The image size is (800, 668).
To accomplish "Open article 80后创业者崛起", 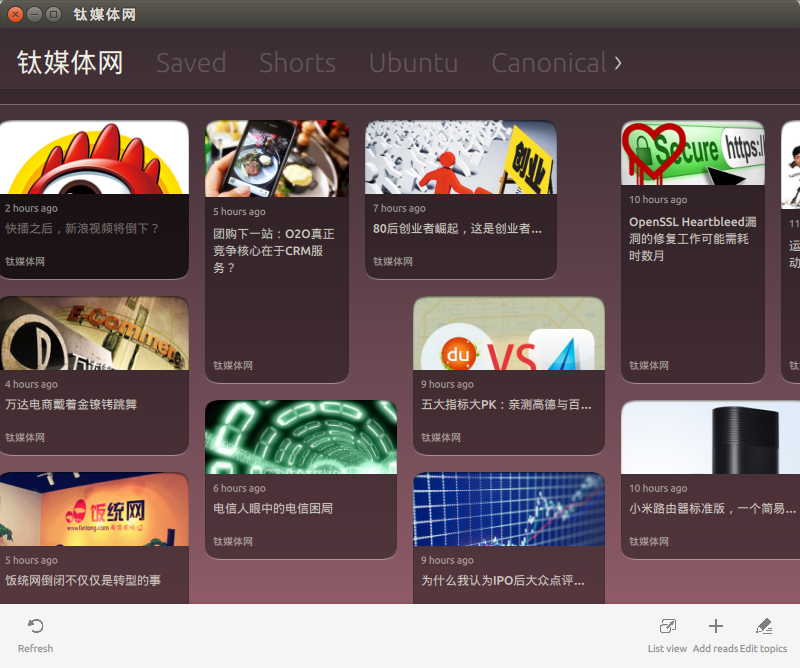I will point(457,229).
